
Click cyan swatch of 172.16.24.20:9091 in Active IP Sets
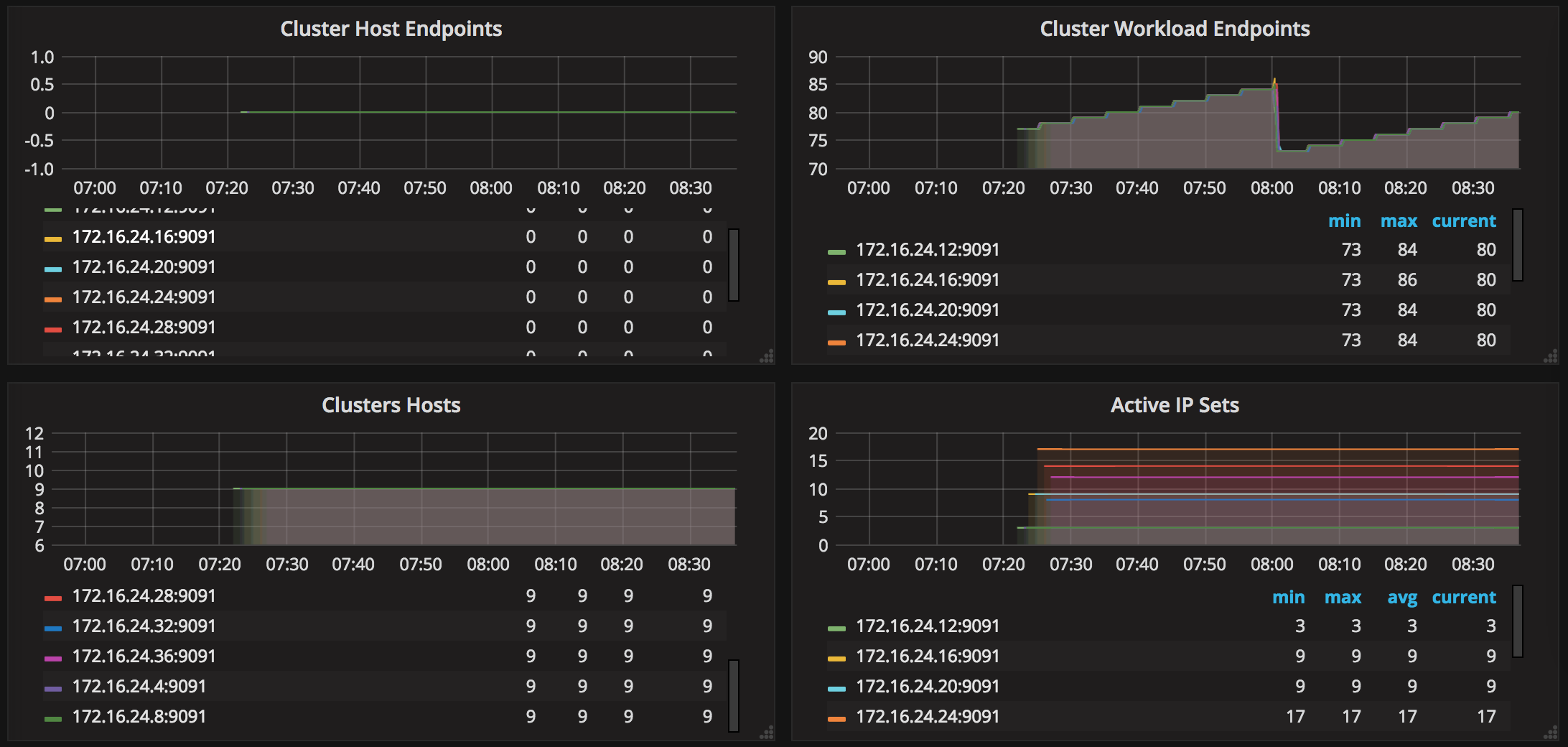[836, 689]
